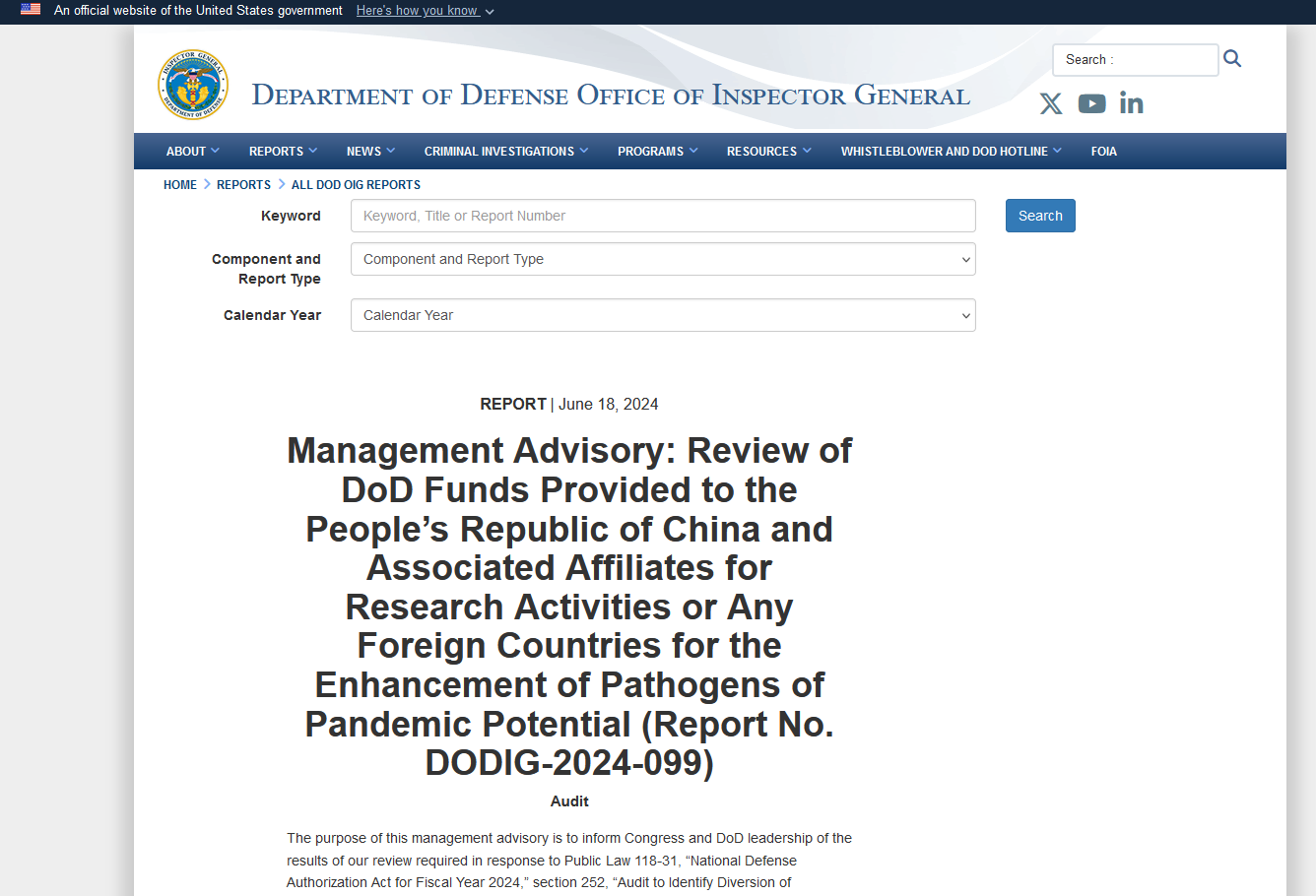Open the Reports menu in navigation bar

pos(283,151)
